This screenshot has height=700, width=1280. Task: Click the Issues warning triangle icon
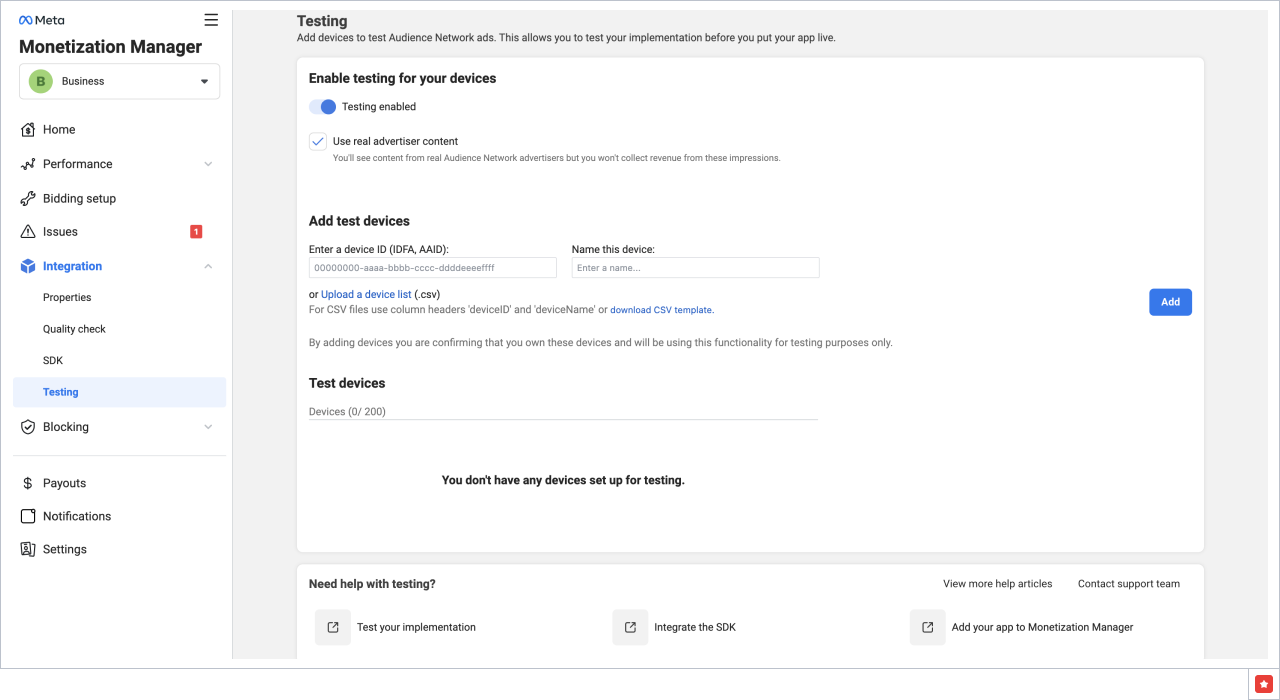point(28,232)
